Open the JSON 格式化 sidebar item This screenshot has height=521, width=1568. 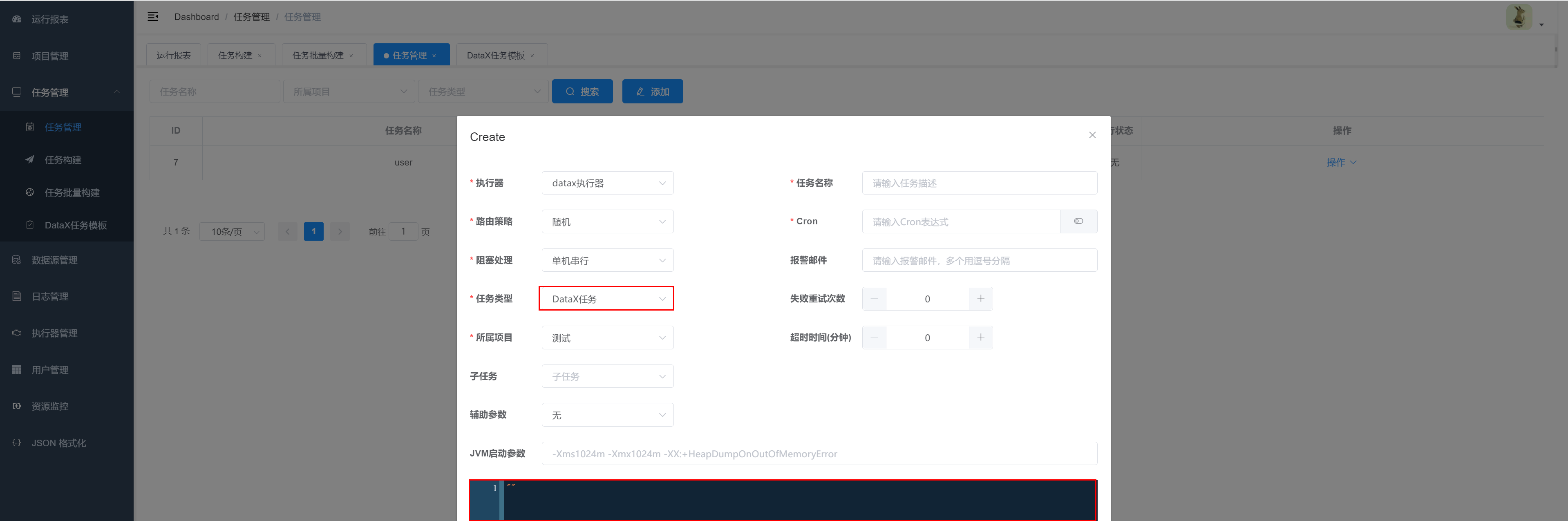(58, 443)
